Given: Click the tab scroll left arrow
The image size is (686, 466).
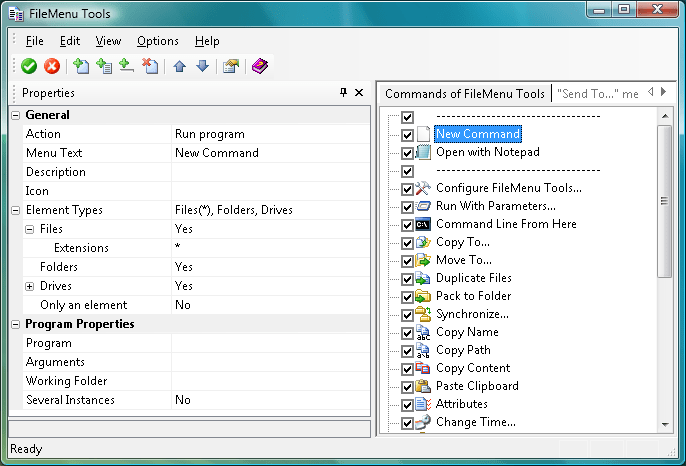Looking at the screenshot, I should pos(651,91).
